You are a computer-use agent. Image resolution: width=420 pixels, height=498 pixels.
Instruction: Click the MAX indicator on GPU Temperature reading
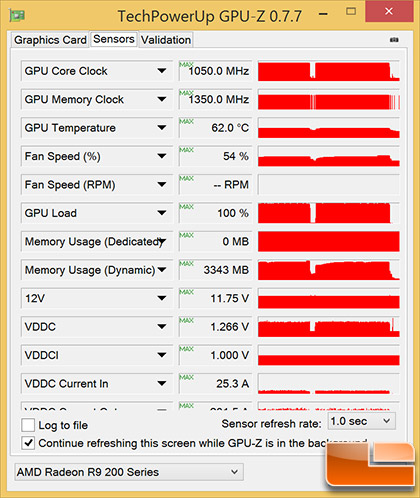point(186,121)
